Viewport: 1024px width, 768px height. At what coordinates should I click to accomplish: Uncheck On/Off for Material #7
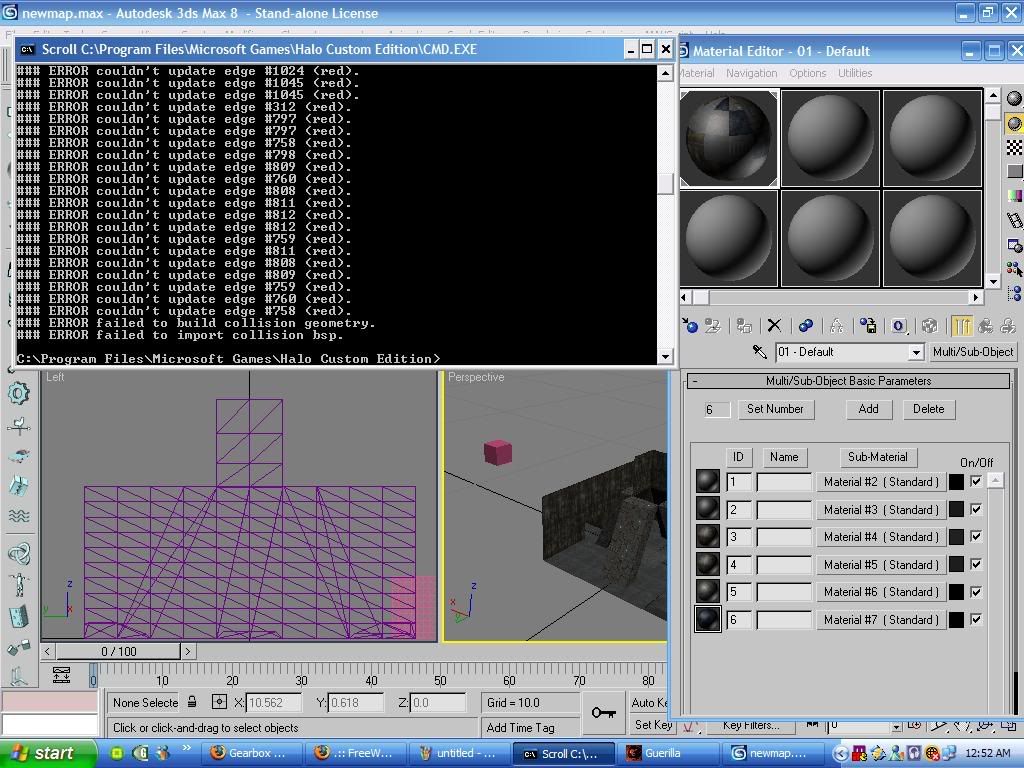point(976,619)
